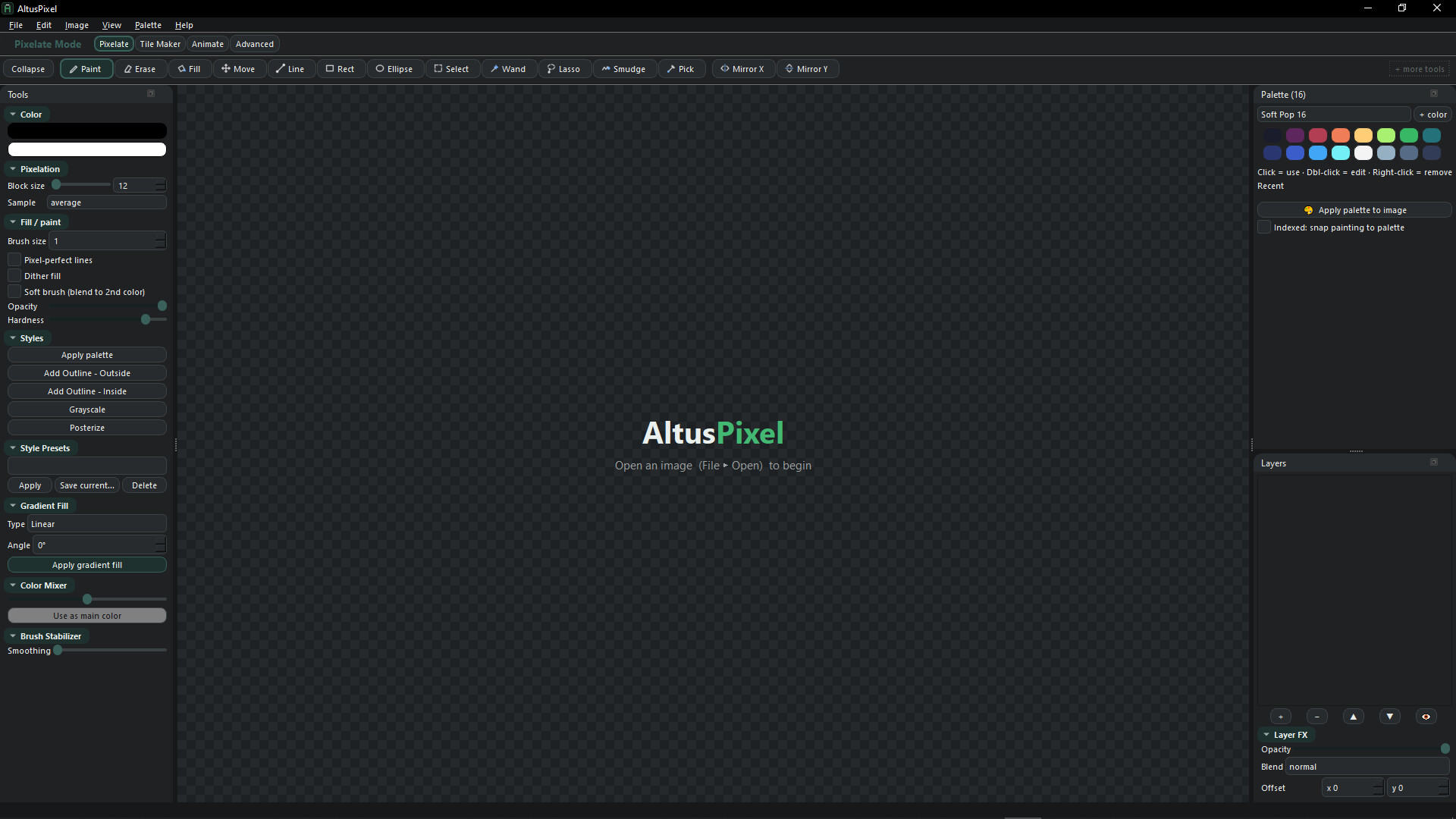
Task: Click the black primary color bar
Action: tap(87, 131)
